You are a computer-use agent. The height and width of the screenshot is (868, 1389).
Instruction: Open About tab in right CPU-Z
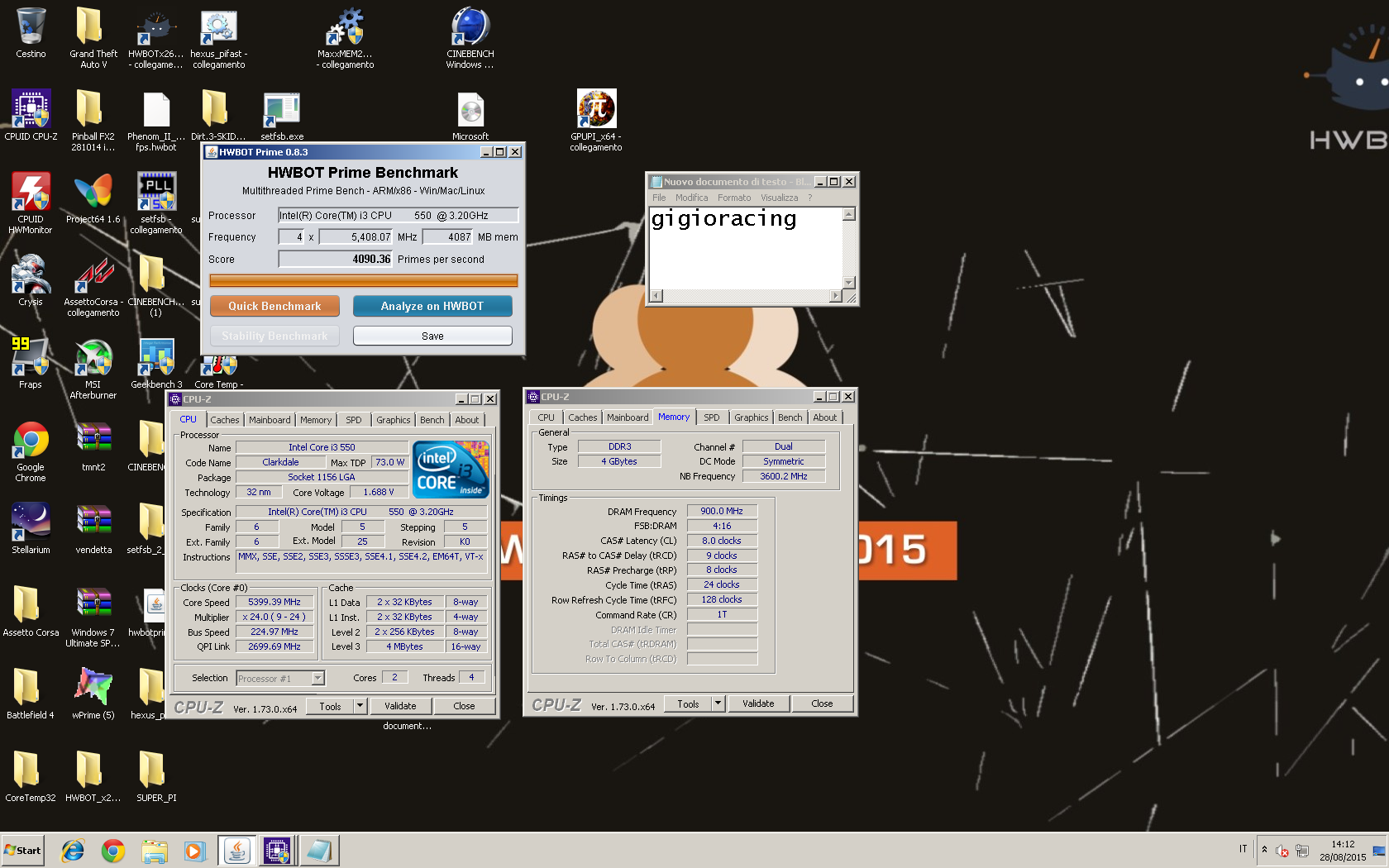[824, 417]
